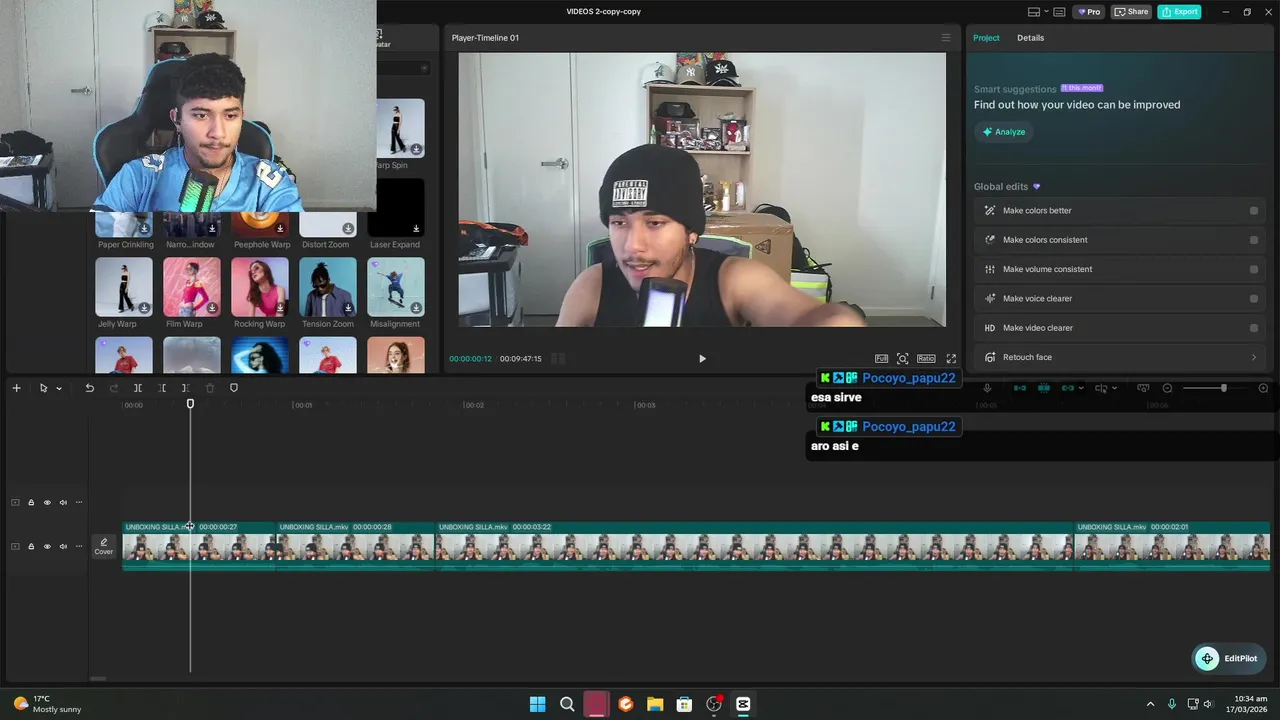Viewport: 1280px width, 720px height.
Task: Click the timeline zoom slider handle
Action: click(x=1223, y=388)
